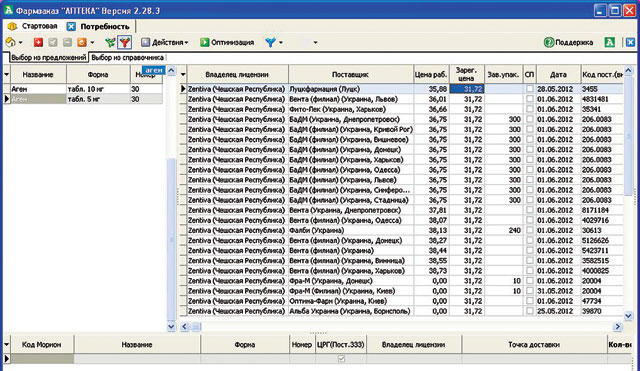The image size is (640, 371).
Task: Click the Точка доставки header in the bottom grid
Action: point(534,344)
